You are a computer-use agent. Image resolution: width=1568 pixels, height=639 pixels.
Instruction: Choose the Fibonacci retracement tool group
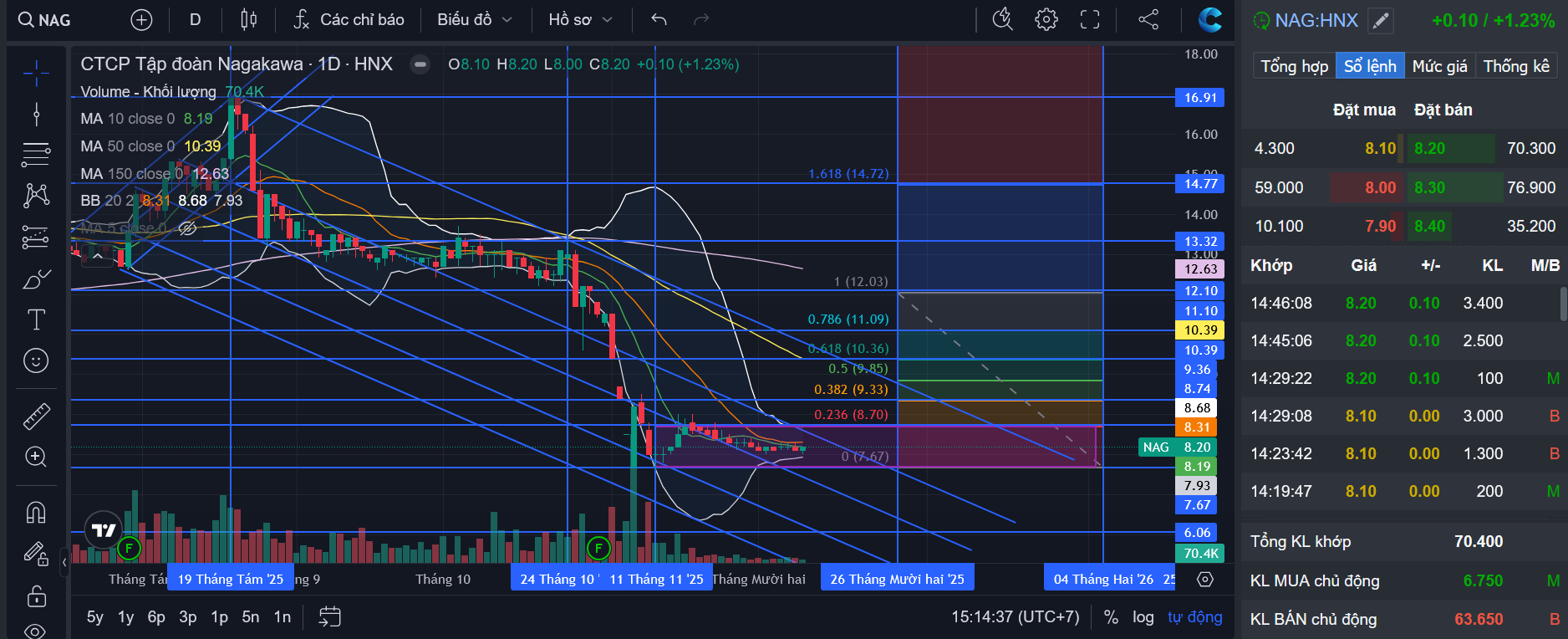coord(36,154)
